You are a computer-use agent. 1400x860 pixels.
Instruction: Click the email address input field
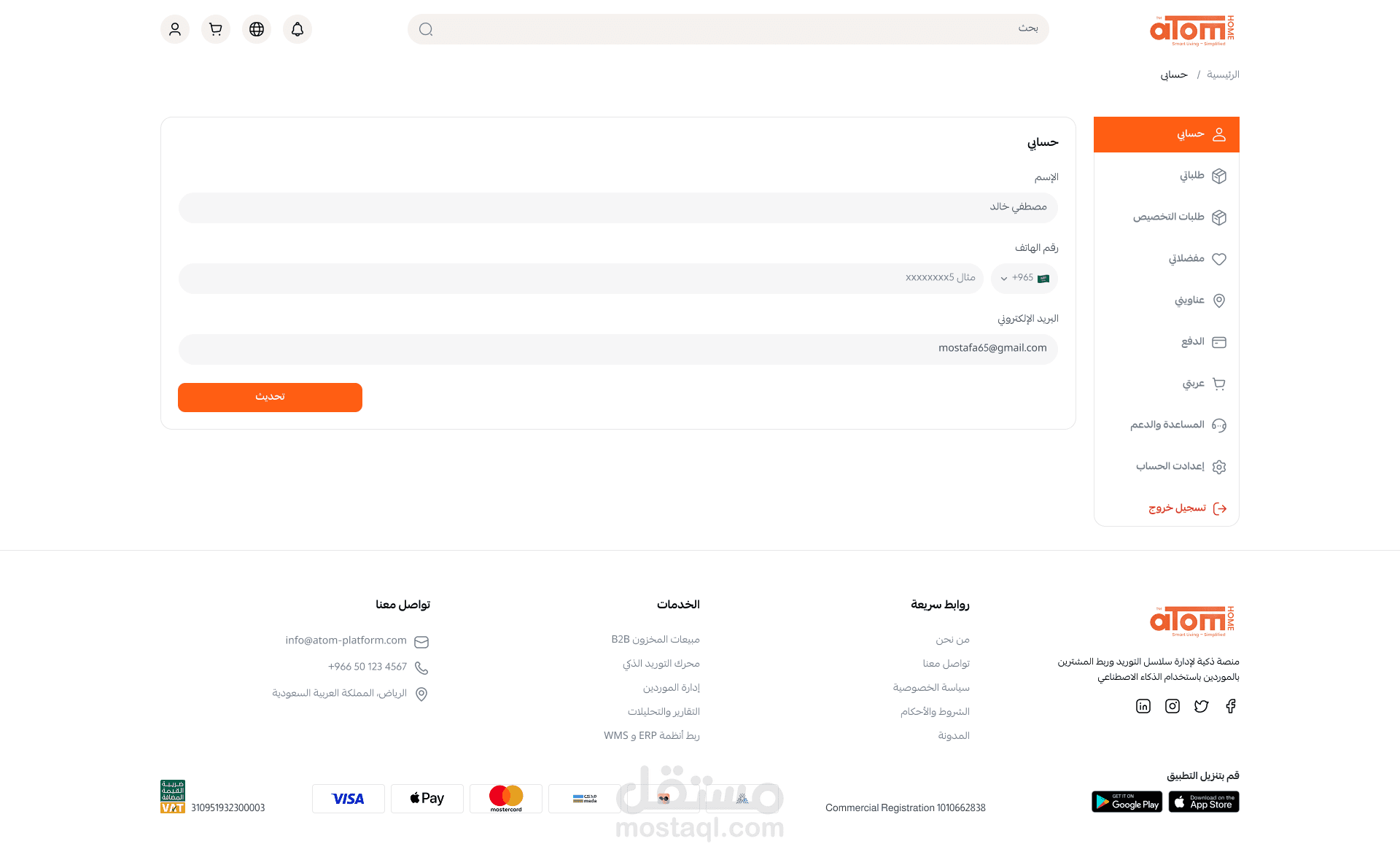click(618, 349)
